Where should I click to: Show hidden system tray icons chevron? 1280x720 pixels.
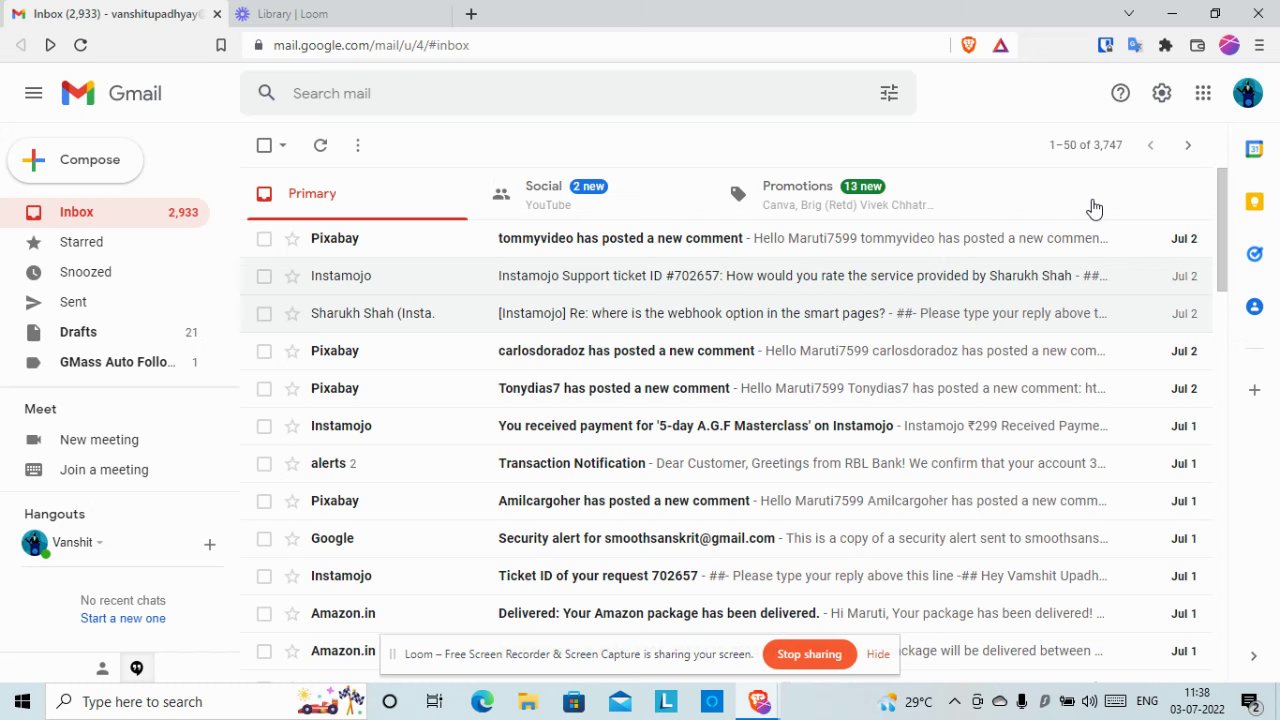coord(954,701)
